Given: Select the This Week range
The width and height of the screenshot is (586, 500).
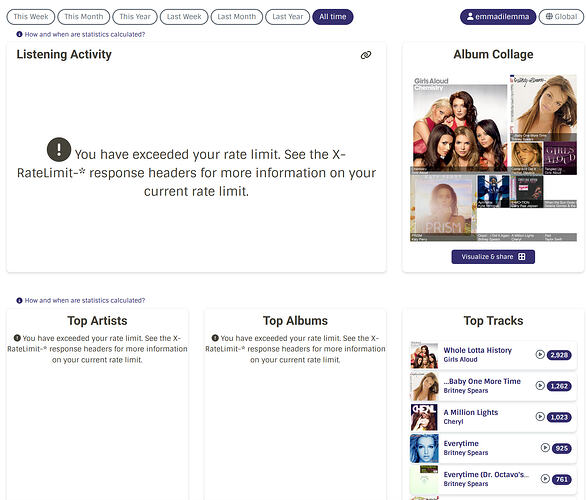Looking at the screenshot, I should (x=31, y=17).
